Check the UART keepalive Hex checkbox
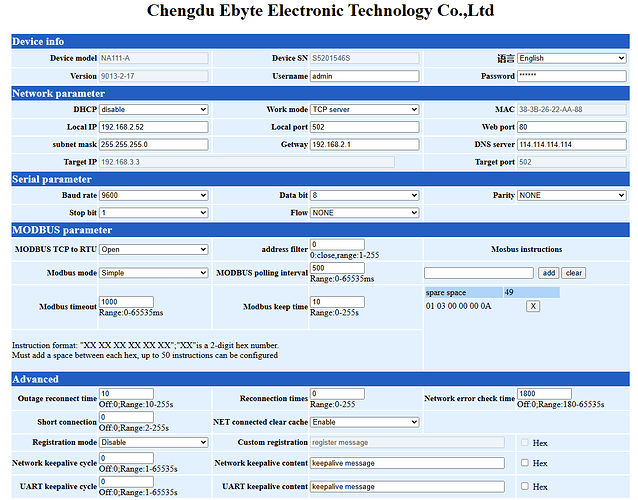 pos(525,486)
